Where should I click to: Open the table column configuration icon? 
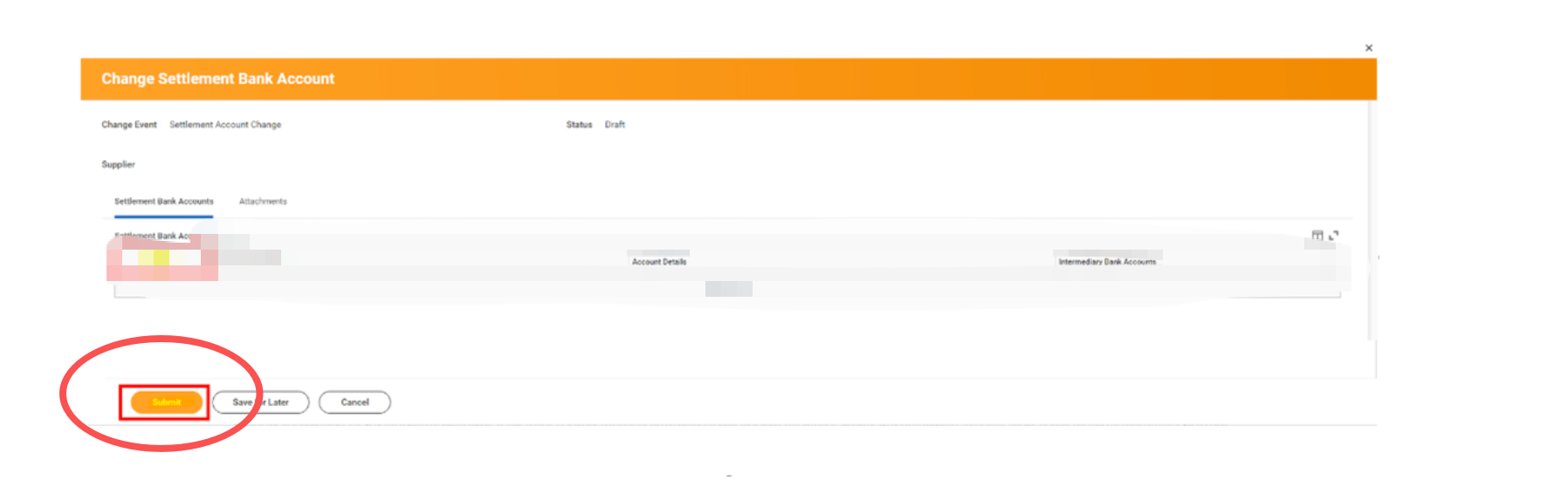point(1317,235)
